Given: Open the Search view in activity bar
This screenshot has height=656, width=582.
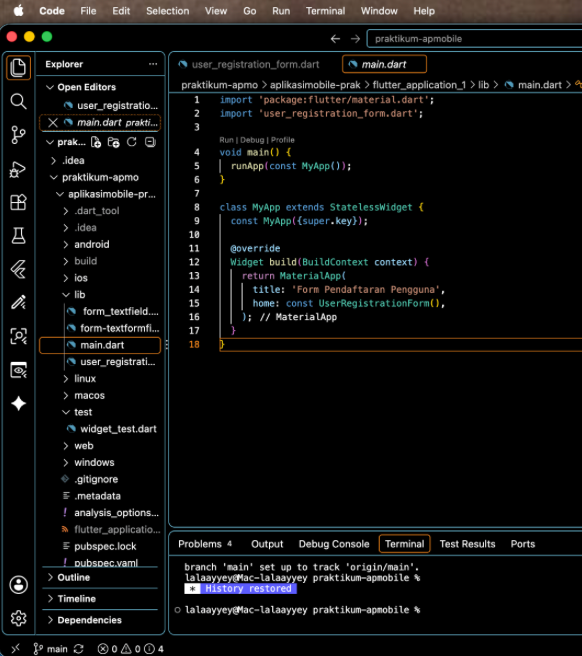Looking at the screenshot, I should (18, 101).
